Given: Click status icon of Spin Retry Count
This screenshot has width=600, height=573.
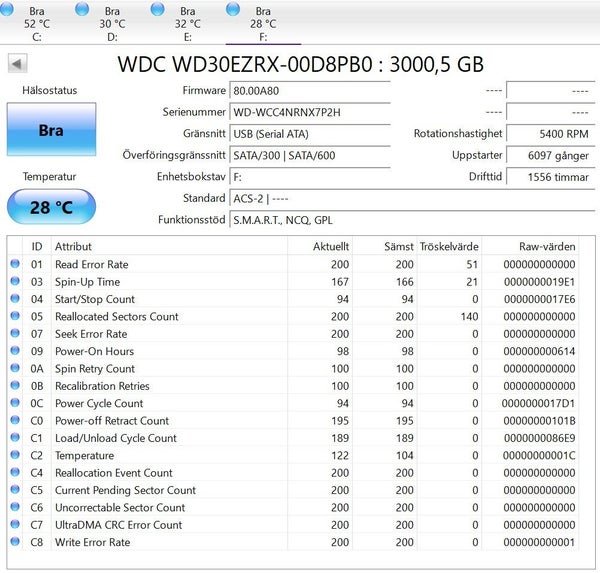Looking at the screenshot, I should 15,368.
